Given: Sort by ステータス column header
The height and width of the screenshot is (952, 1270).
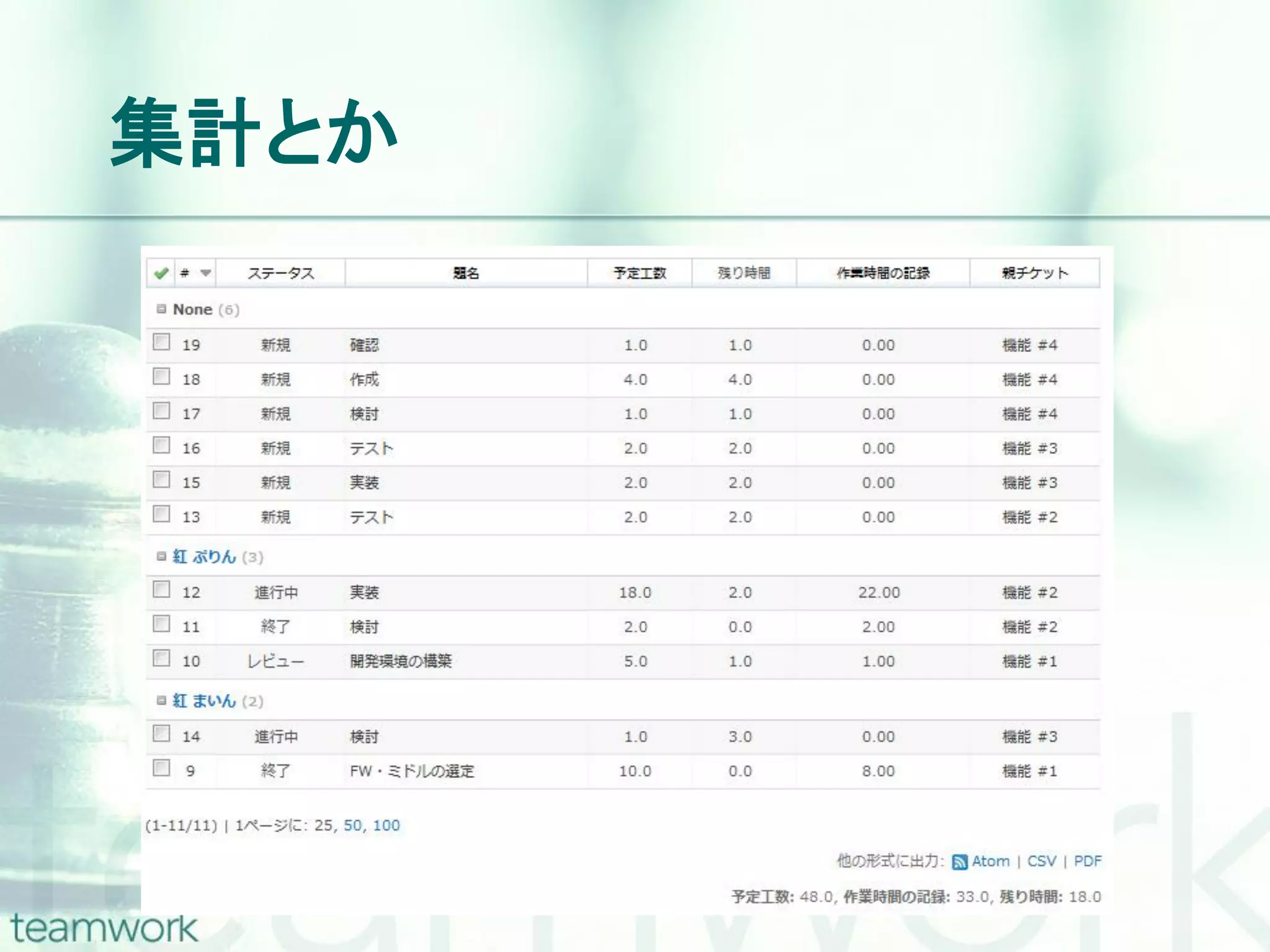Looking at the screenshot, I should pyautogui.click(x=281, y=273).
